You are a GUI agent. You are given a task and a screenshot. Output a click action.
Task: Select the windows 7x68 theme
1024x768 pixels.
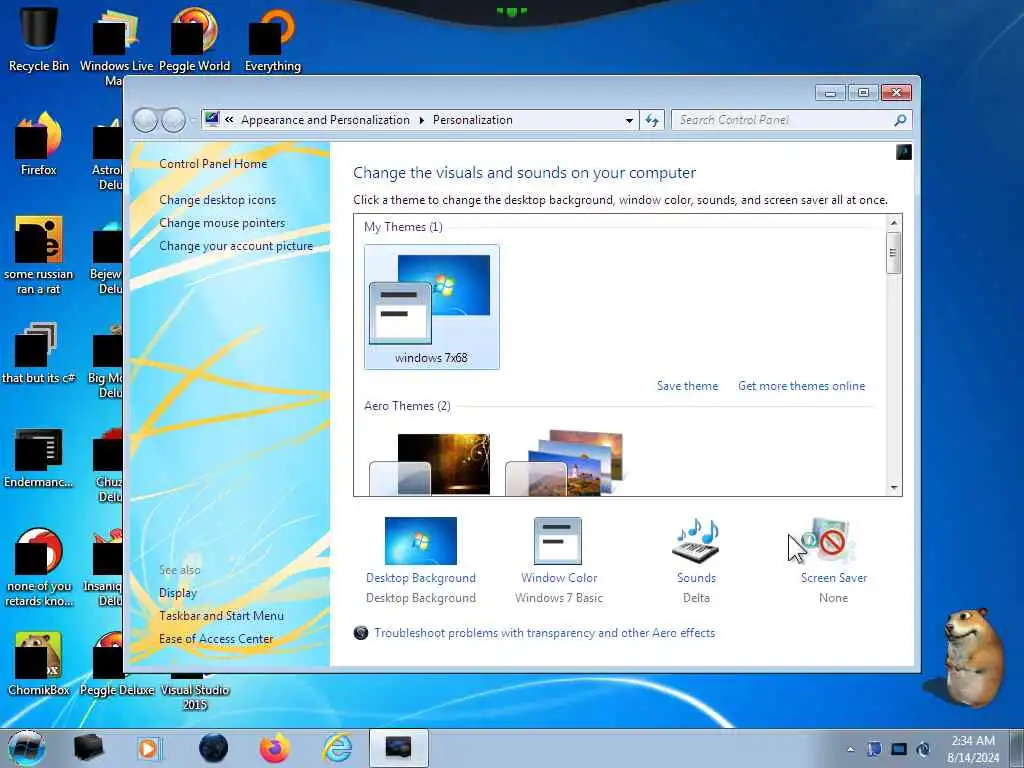tap(432, 307)
